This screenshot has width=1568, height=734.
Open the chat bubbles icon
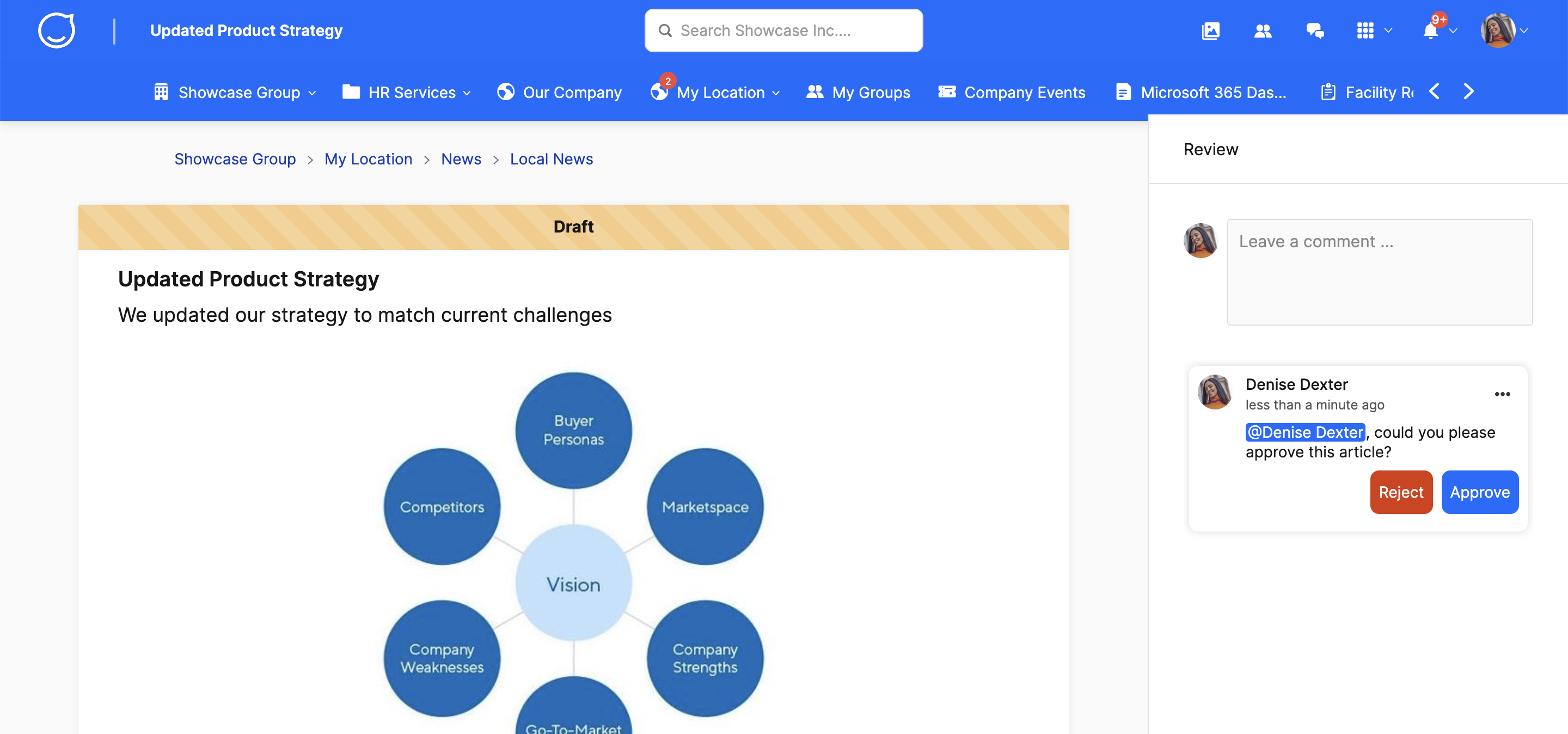pos(1315,30)
